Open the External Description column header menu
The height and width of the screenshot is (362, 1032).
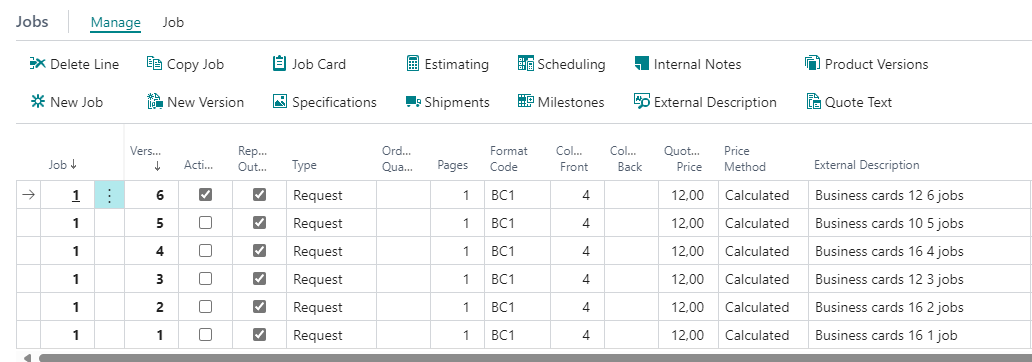(x=866, y=165)
